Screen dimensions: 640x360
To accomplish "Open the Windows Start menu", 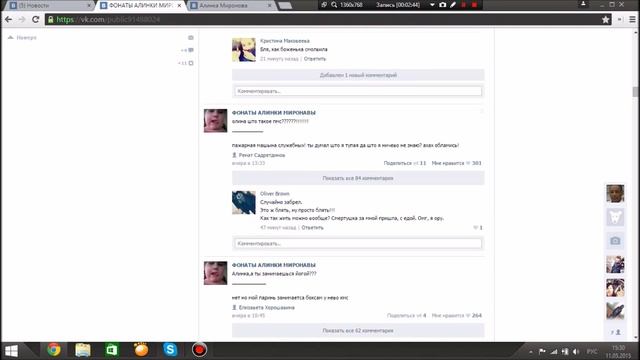I will pyautogui.click(x=11, y=351).
